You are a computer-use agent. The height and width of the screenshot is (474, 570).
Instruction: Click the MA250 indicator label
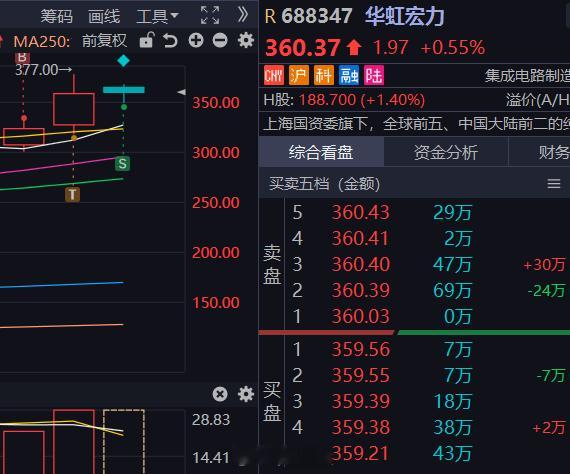(x=41, y=41)
